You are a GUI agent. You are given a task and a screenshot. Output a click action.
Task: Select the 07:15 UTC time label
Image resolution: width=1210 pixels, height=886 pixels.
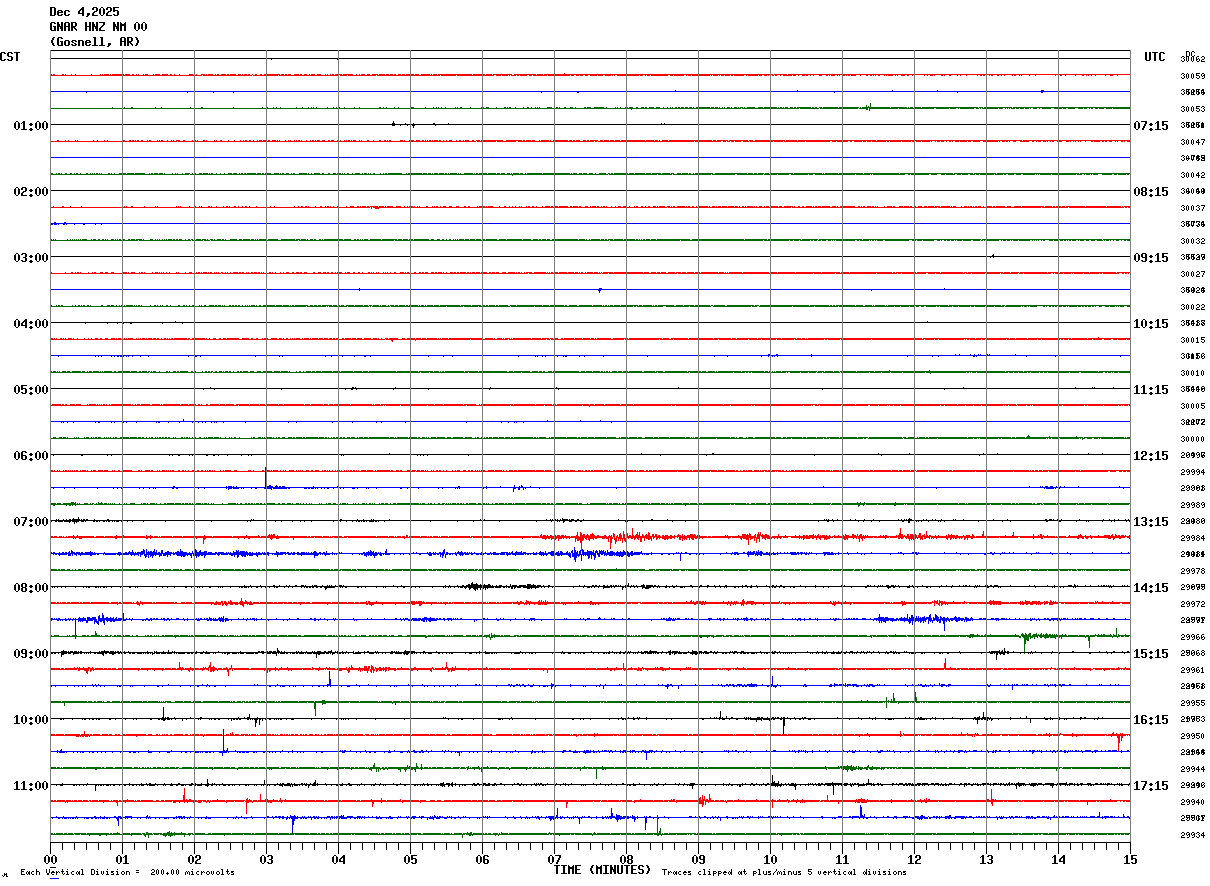pos(1151,126)
